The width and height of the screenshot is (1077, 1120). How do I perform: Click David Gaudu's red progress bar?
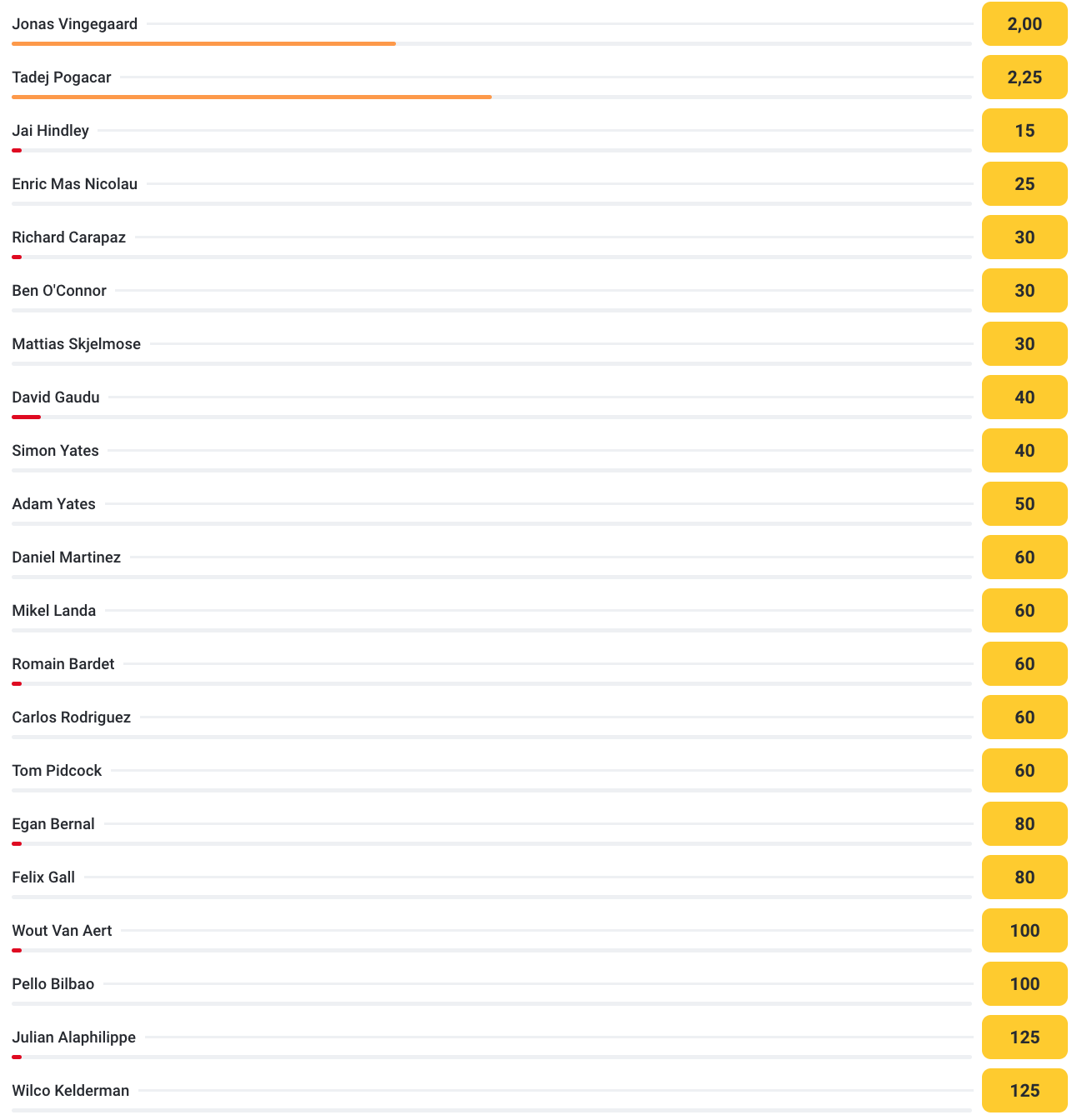click(x=27, y=417)
